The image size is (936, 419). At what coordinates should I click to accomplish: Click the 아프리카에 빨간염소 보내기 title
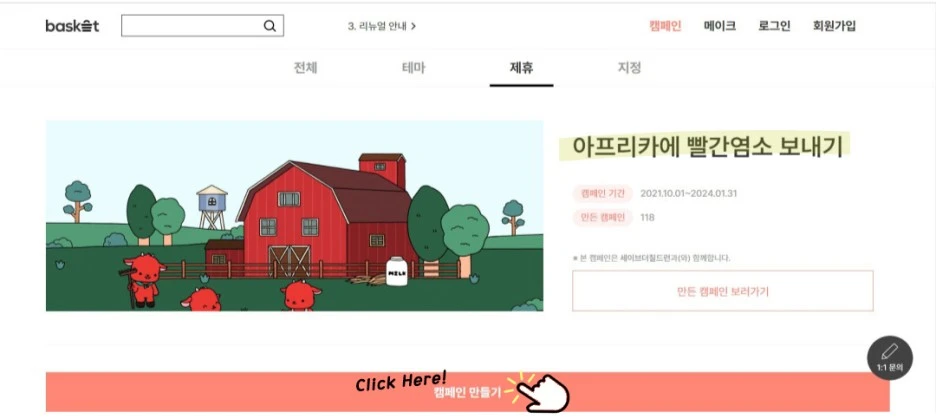click(706, 147)
